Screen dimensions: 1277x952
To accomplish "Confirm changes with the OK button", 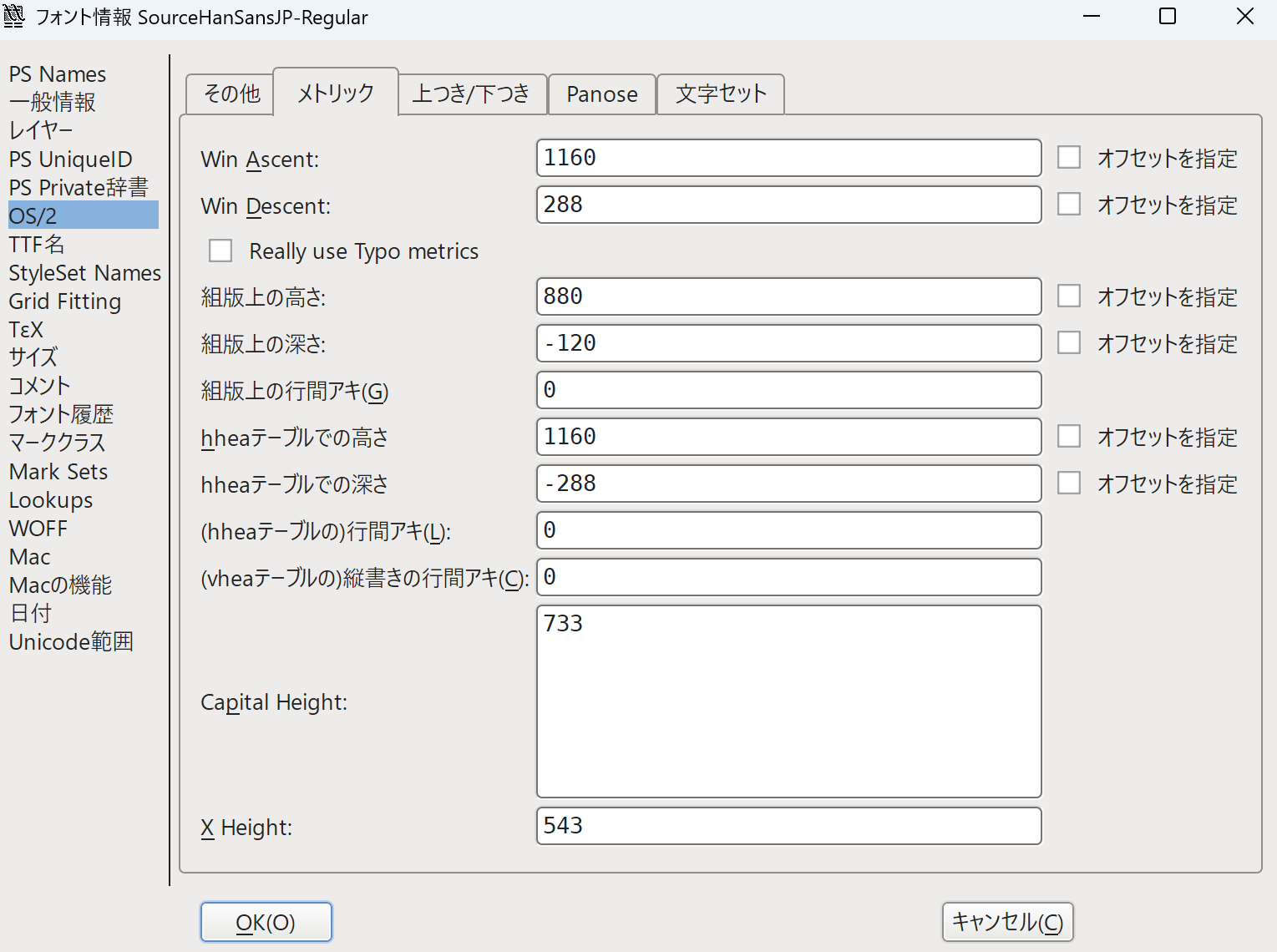I will pos(266,922).
